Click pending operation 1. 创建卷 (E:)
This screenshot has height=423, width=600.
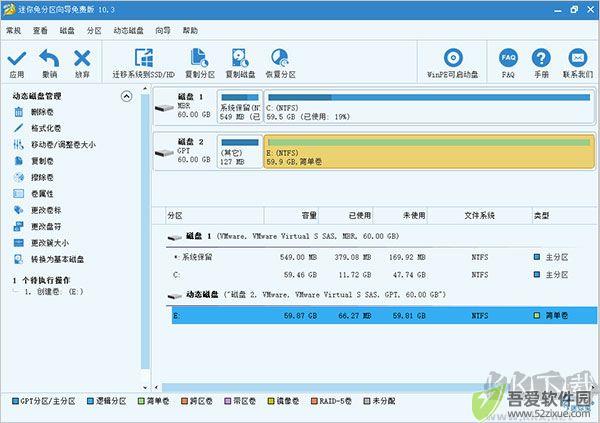(54, 292)
